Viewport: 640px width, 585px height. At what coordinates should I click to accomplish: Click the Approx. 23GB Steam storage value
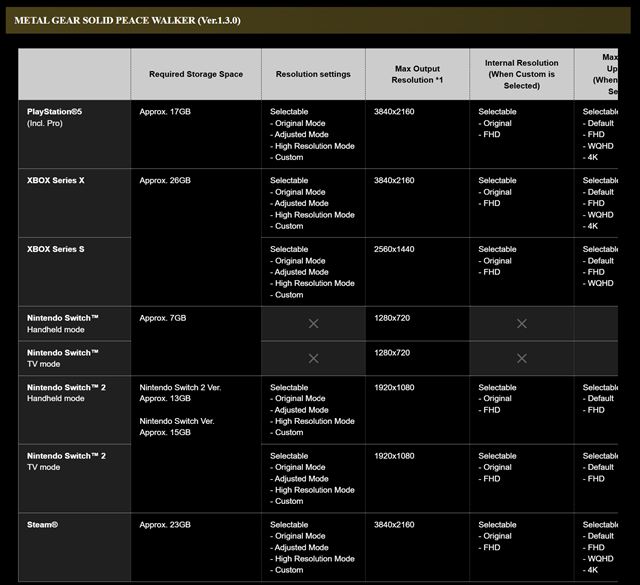[165, 525]
